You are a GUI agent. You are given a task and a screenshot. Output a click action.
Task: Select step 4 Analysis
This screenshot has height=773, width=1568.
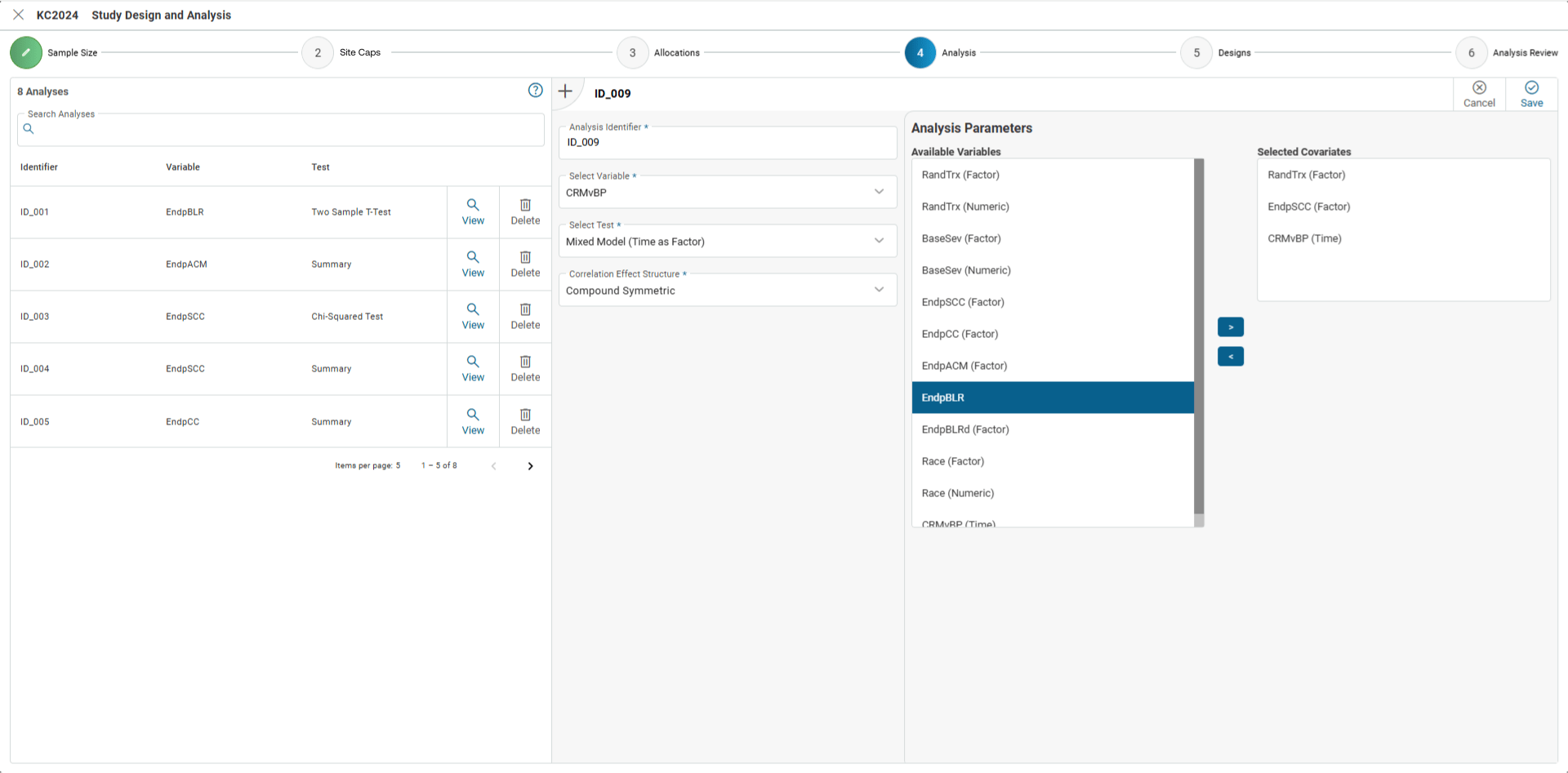coord(920,52)
